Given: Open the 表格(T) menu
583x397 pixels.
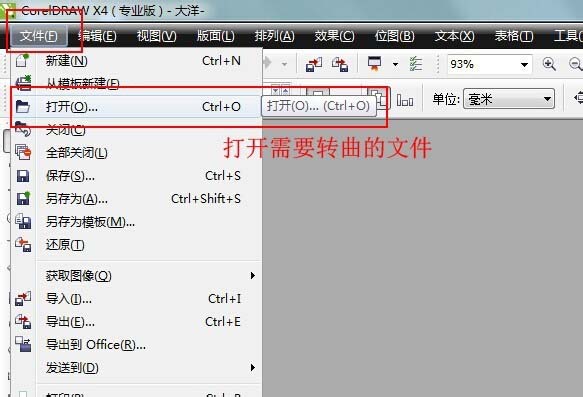Looking at the screenshot, I should click(x=514, y=36).
